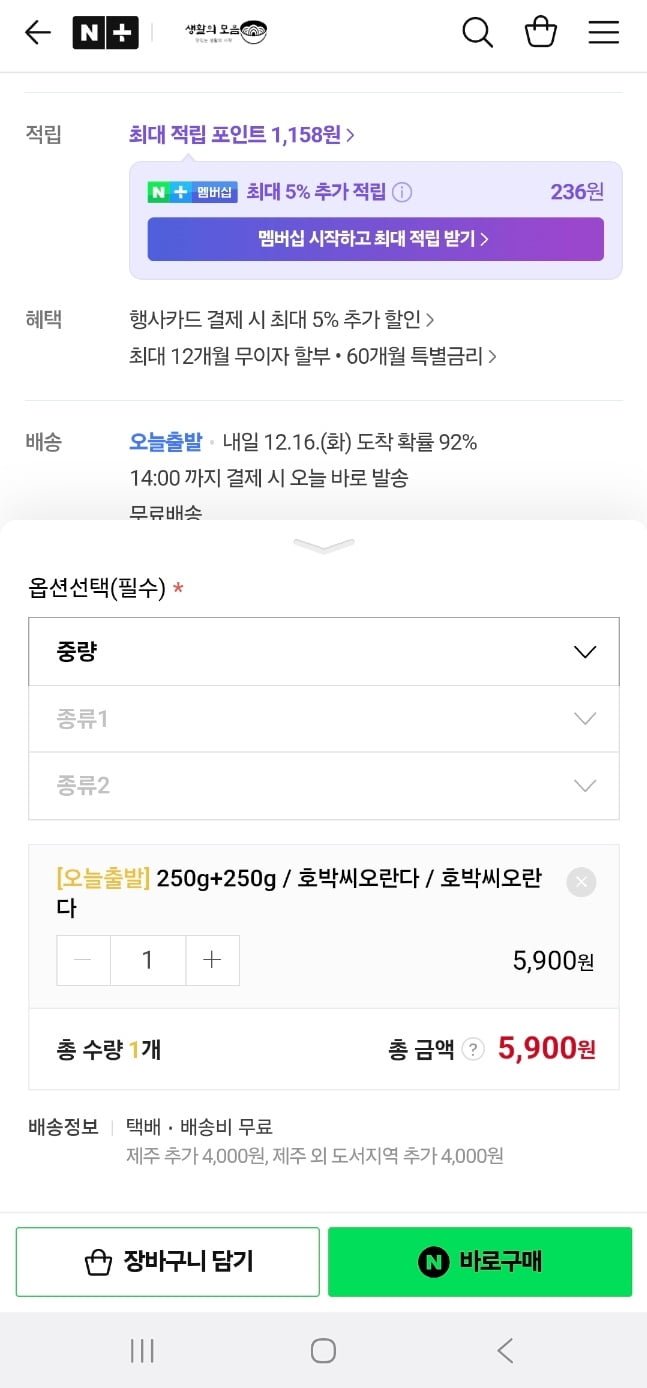
Task: Open 최대 적립 포인트 1,158원 link
Action: [242, 134]
